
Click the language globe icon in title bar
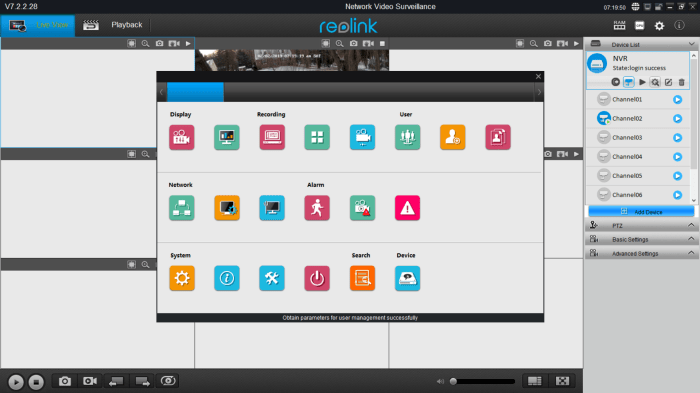click(x=635, y=7)
